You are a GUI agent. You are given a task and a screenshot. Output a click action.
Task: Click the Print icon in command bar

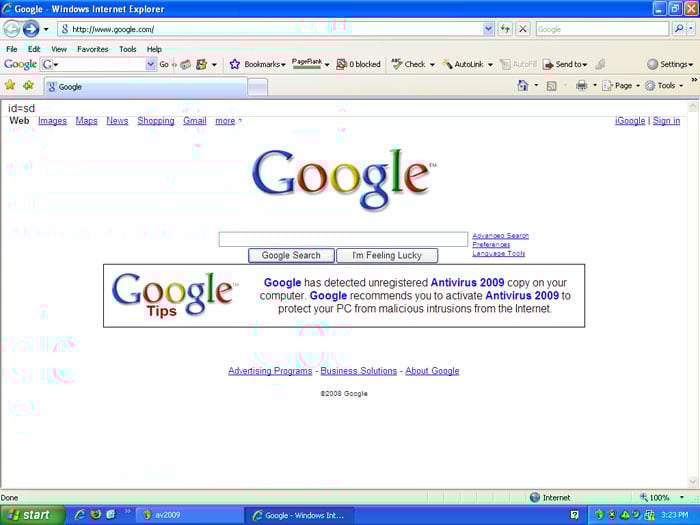click(x=581, y=85)
